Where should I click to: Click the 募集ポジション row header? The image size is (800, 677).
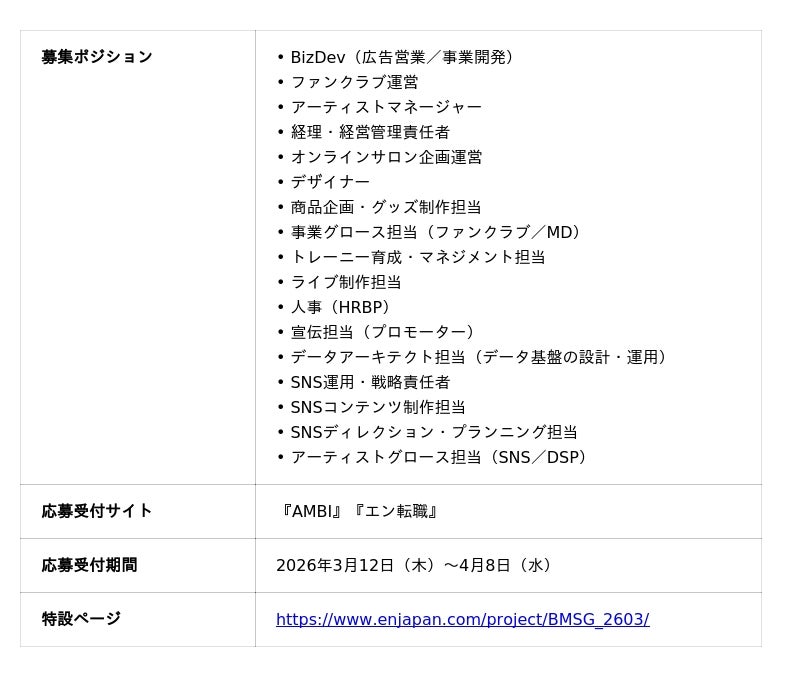pyautogui.click(x=97, y=57)
